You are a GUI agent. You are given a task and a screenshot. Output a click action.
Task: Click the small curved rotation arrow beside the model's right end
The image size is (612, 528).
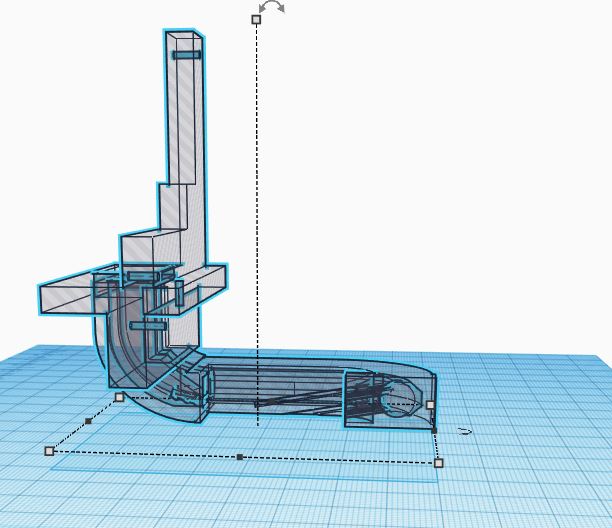point(465,431)
